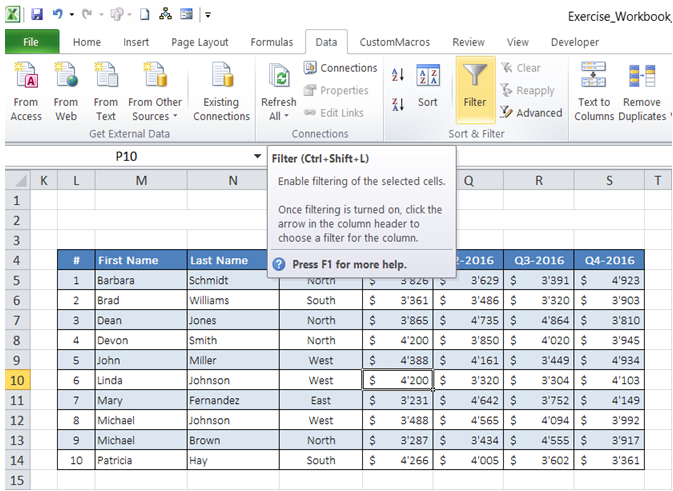
Task: Switch to the Formulas ribbon tab
Action: click(272, 42)
